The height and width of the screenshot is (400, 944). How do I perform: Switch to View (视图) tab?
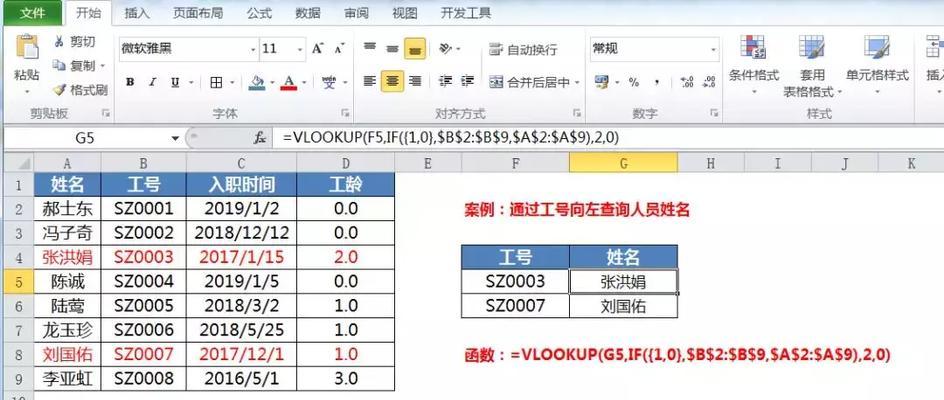click(x=405, y=13)
